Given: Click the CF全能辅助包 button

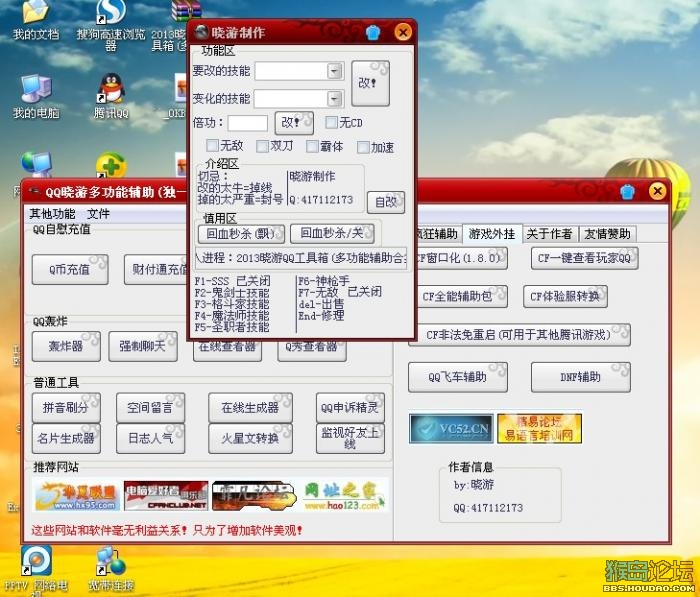Looking at the screenshot, I should coord(461,296).
